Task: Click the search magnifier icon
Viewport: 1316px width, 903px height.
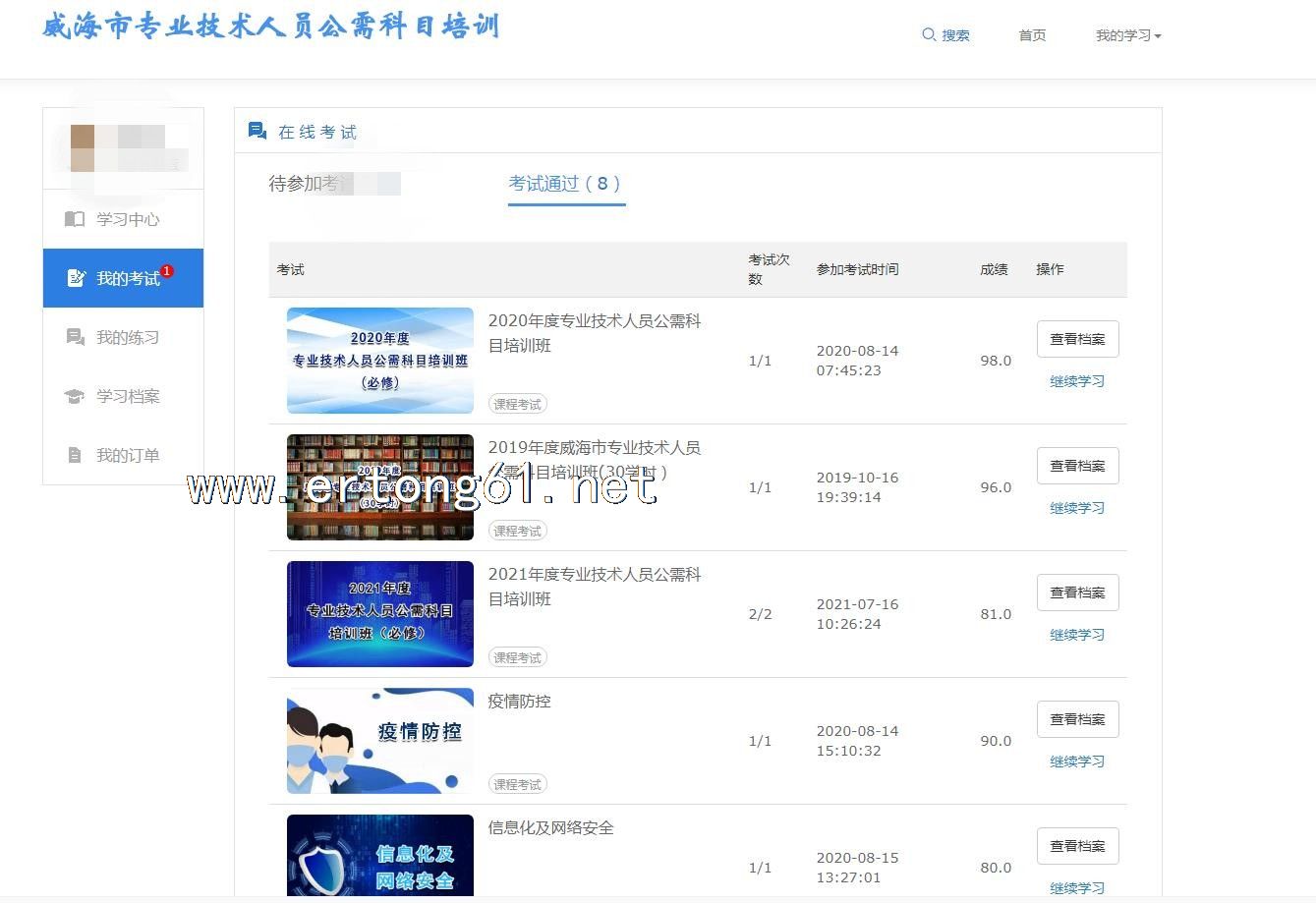Action: point(929,35)
